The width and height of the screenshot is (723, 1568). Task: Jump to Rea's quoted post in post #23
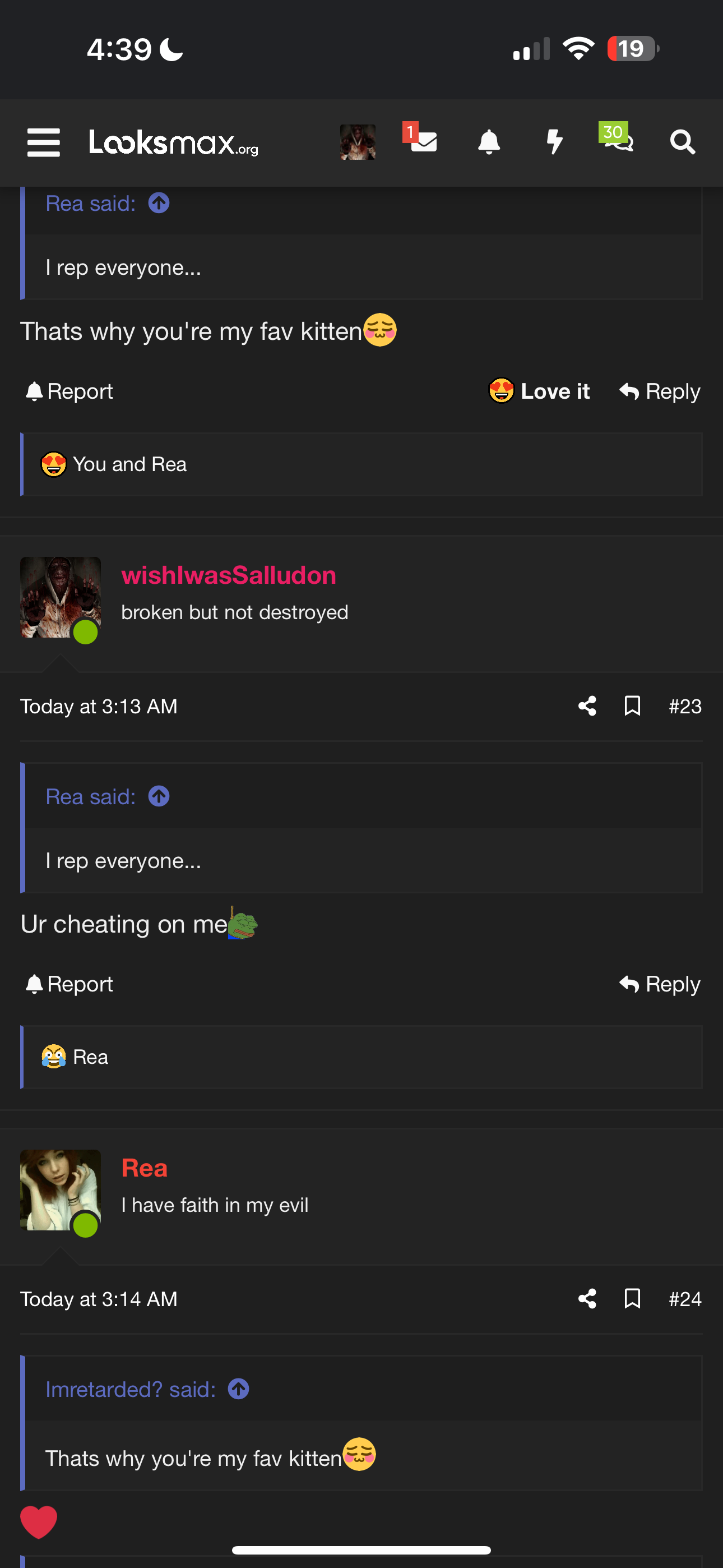pos(159,796)
